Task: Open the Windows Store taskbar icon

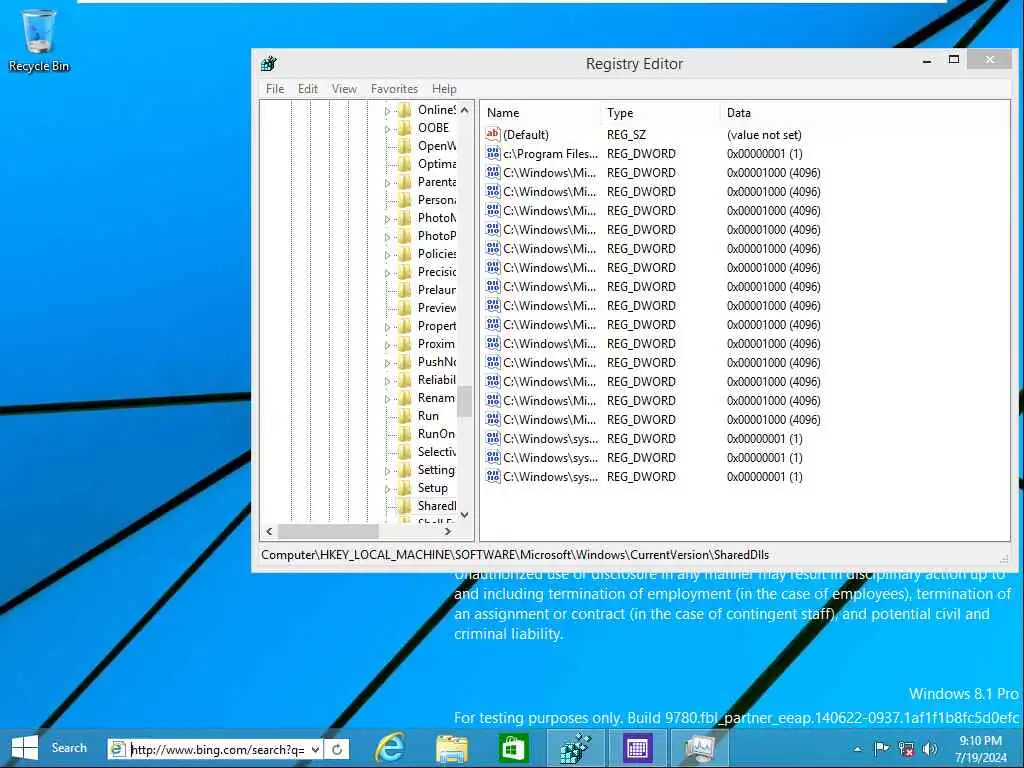Action: point(513,748)
